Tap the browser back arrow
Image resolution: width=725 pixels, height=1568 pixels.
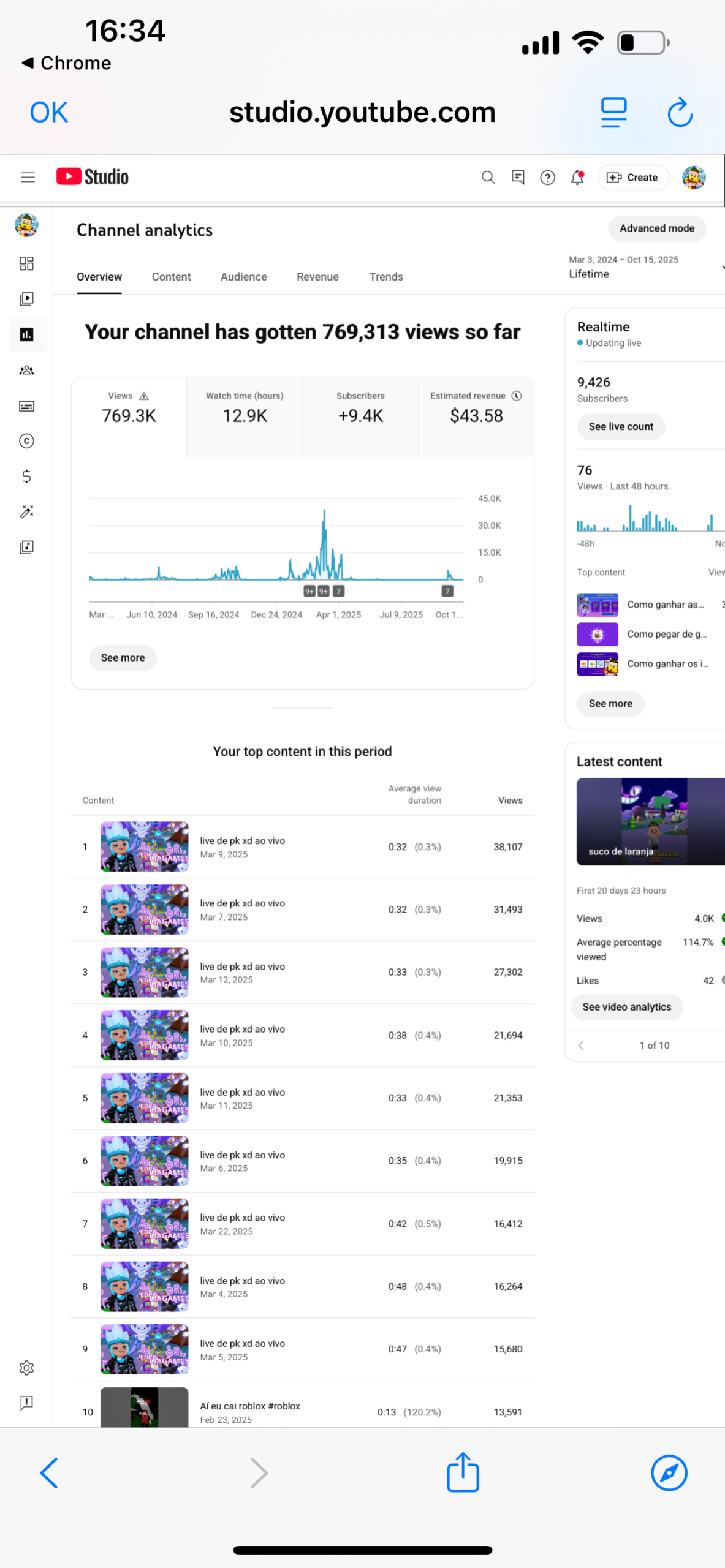49,1473
